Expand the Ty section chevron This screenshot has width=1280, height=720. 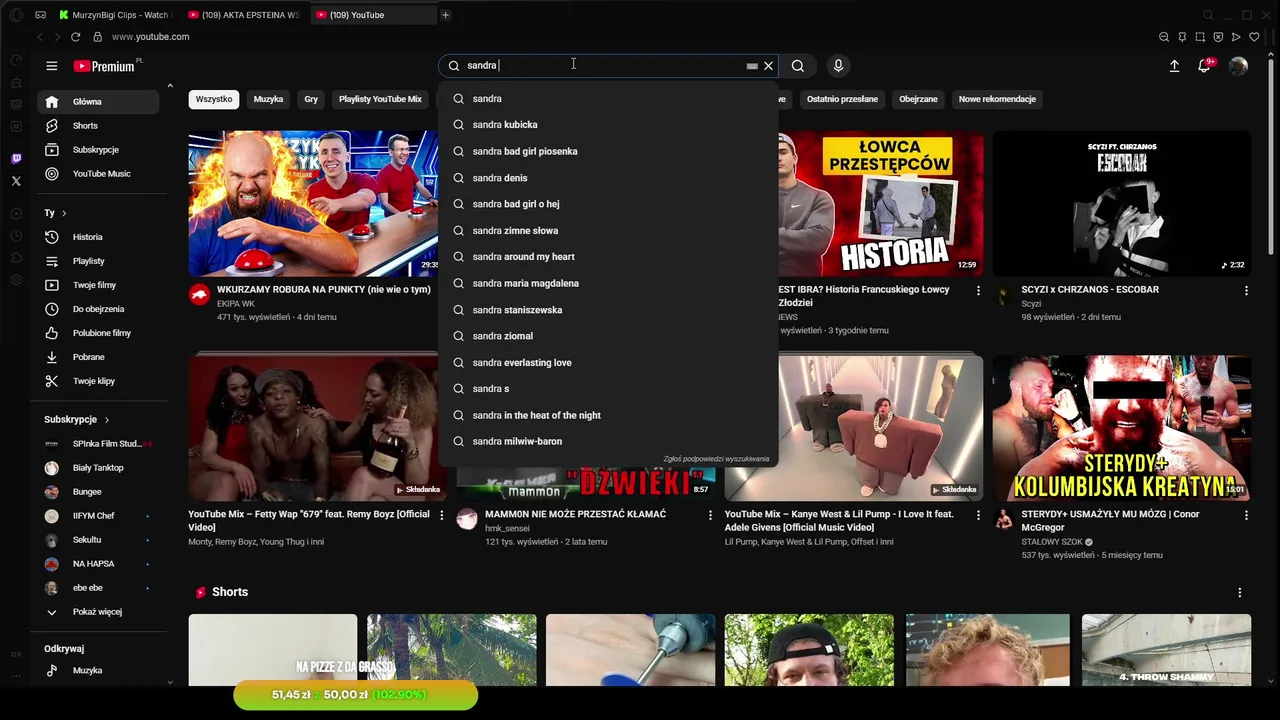coord(64,213)
